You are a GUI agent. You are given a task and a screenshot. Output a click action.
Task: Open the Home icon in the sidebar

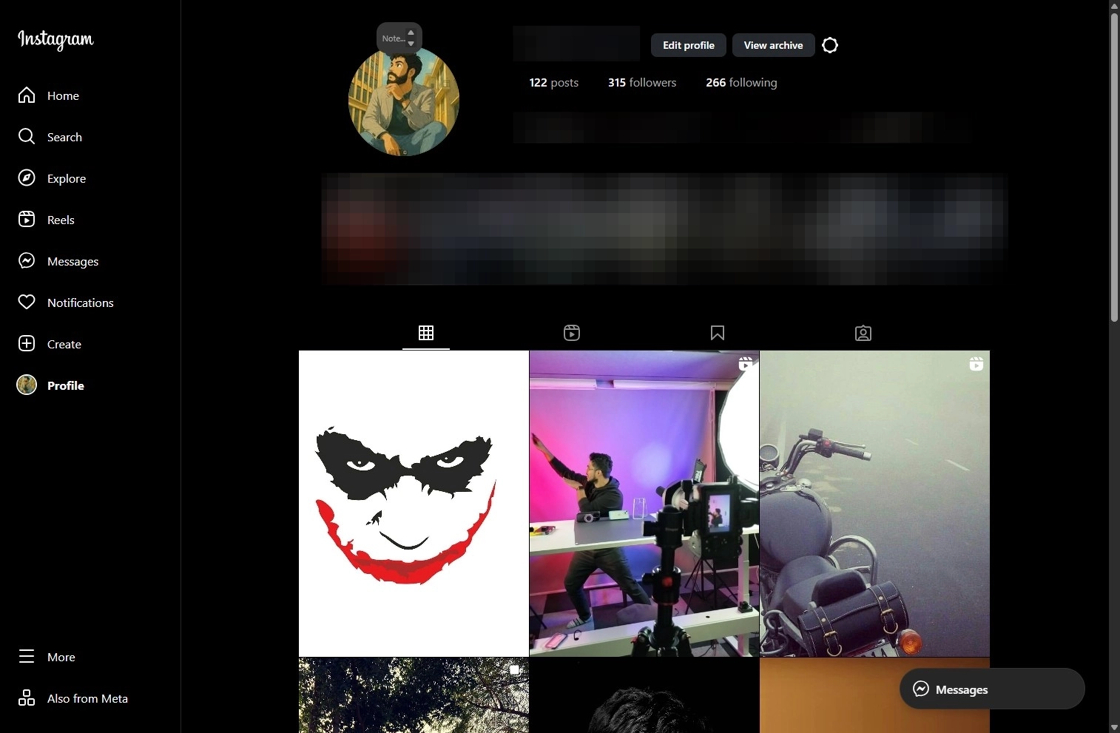[x=26, y=95]
